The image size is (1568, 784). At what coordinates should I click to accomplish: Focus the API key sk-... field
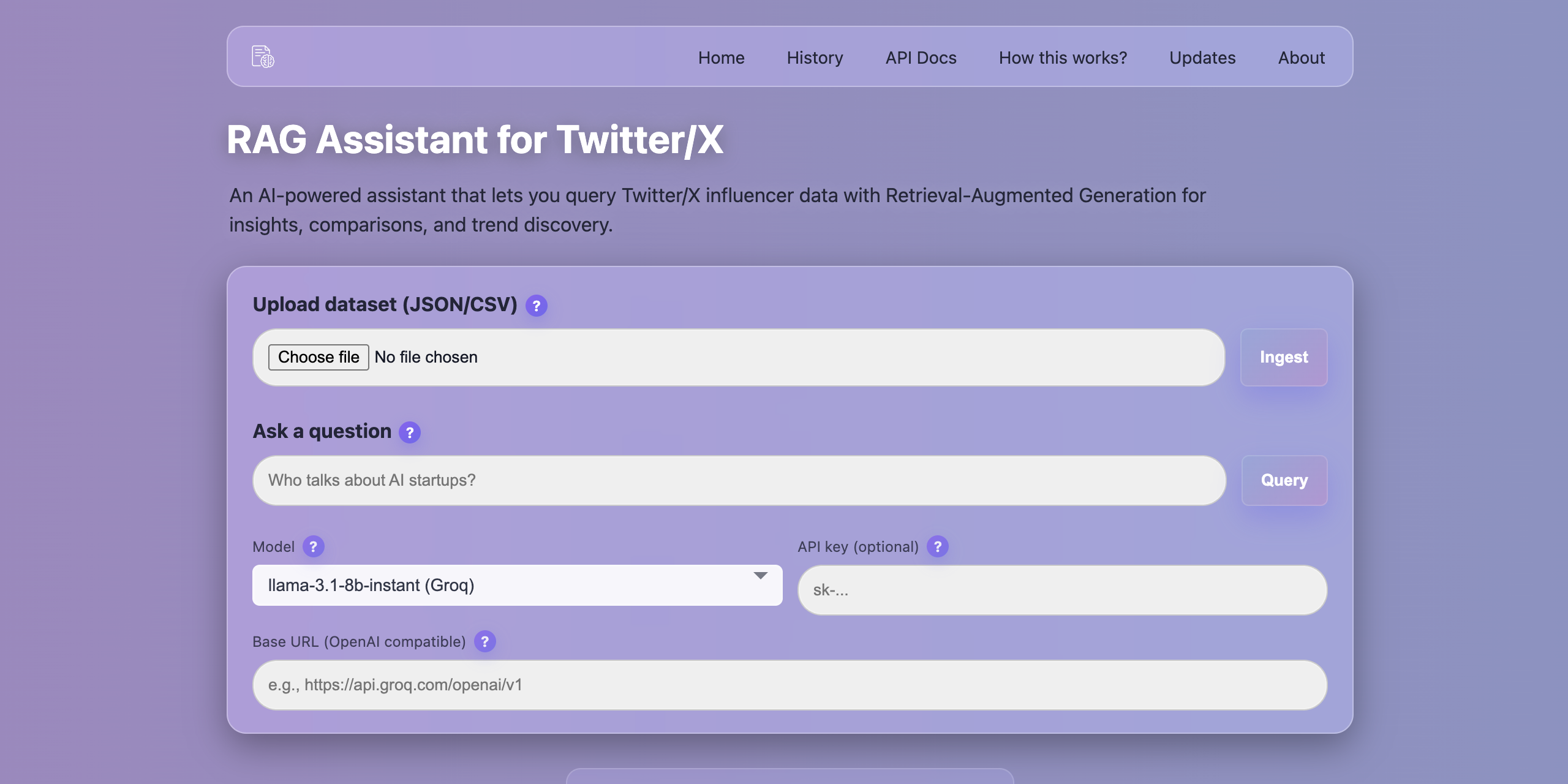[1062, 590]
